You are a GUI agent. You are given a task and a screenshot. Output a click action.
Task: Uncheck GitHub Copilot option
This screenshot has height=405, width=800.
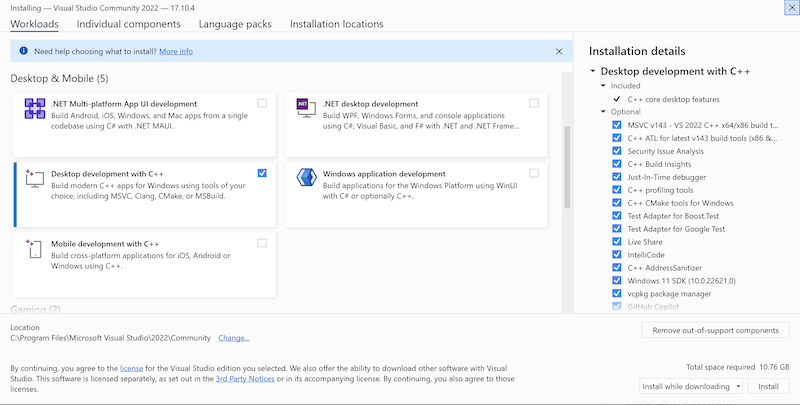(x=616, y=306)
